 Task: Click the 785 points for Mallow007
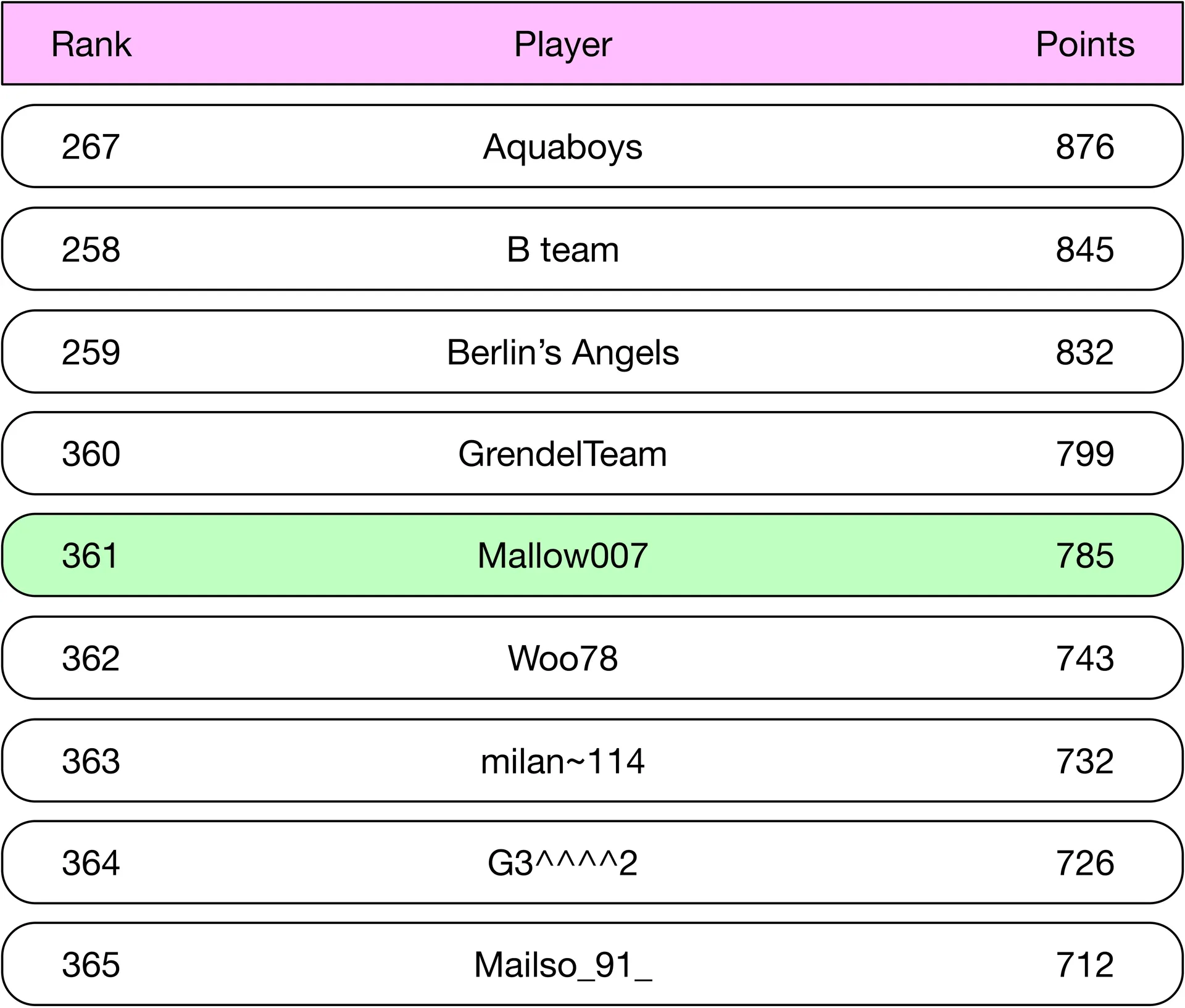1085,556
